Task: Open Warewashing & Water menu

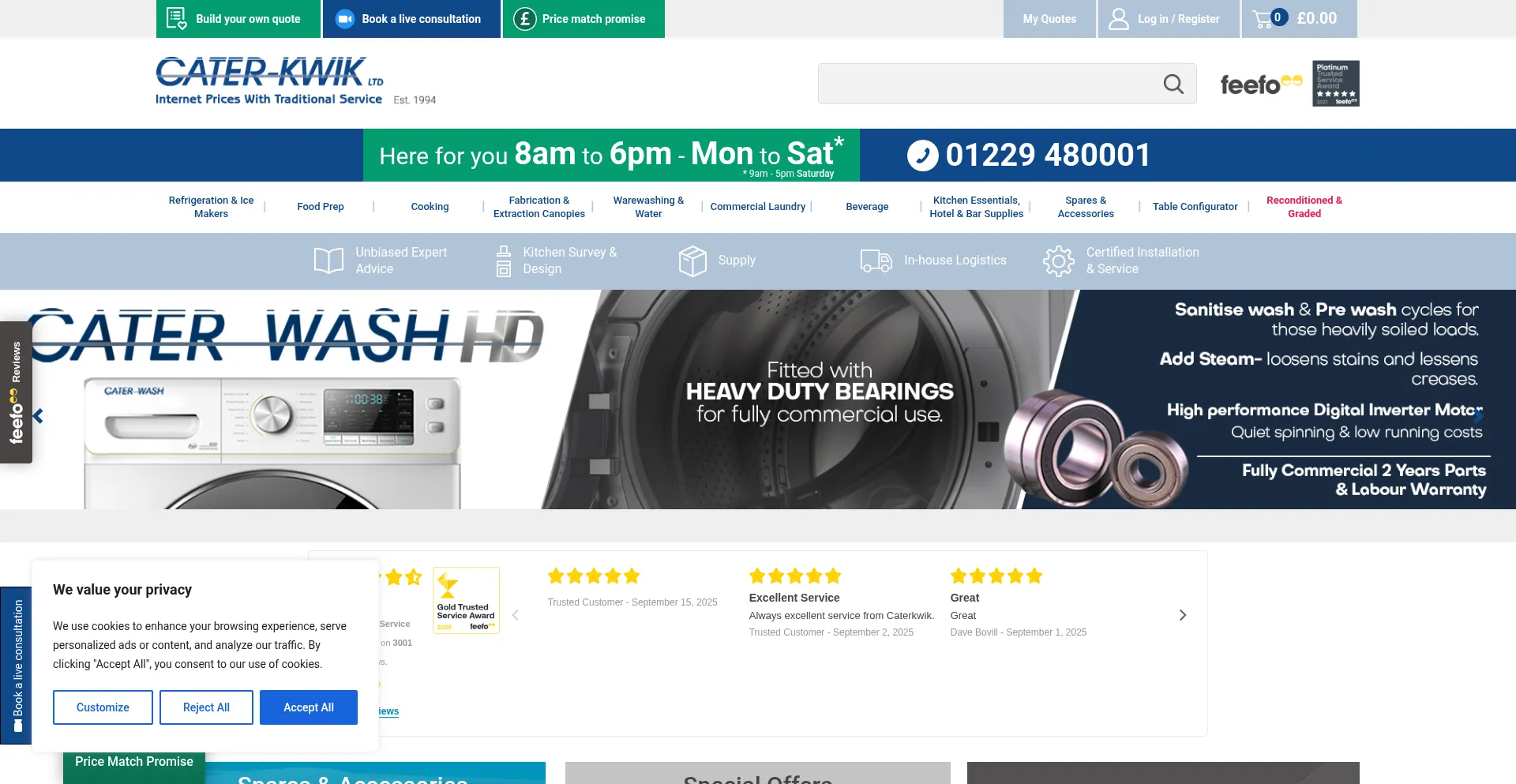Action: [648, 207]
